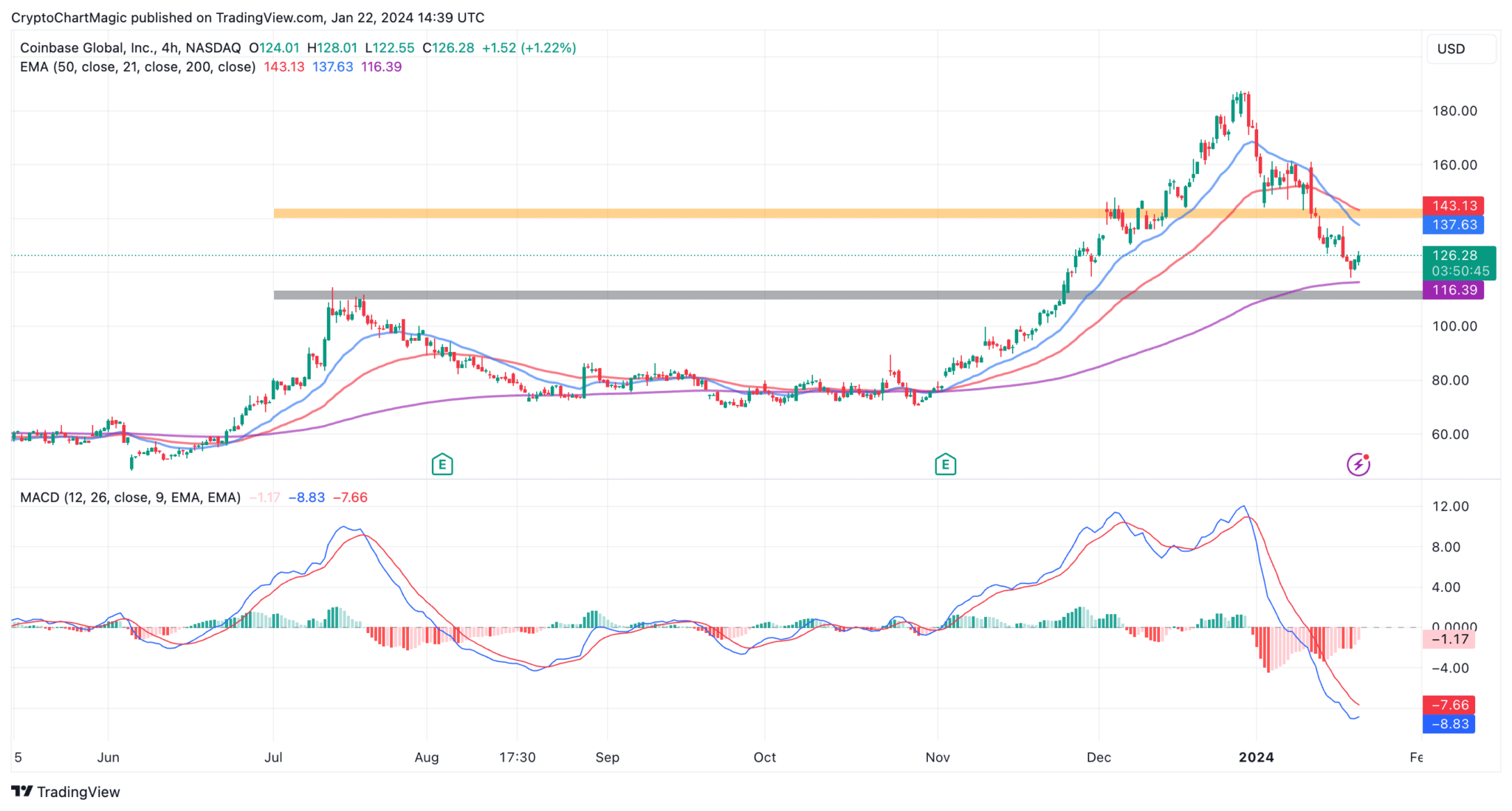1512x811 pixels.
Task: Click the Nov label on time axis
Action: coord(938,757)
